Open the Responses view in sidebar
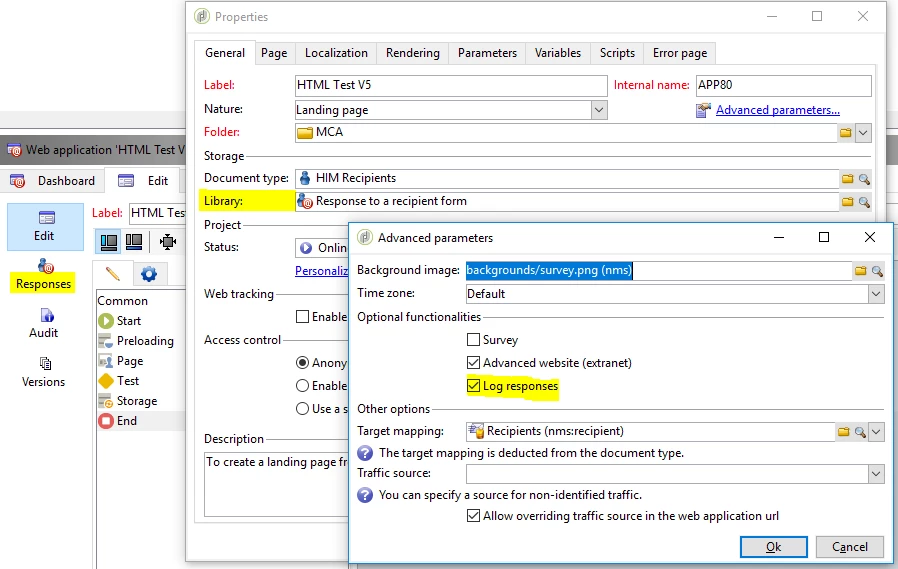Screen dimensions: 898x569 coord(44,275)
